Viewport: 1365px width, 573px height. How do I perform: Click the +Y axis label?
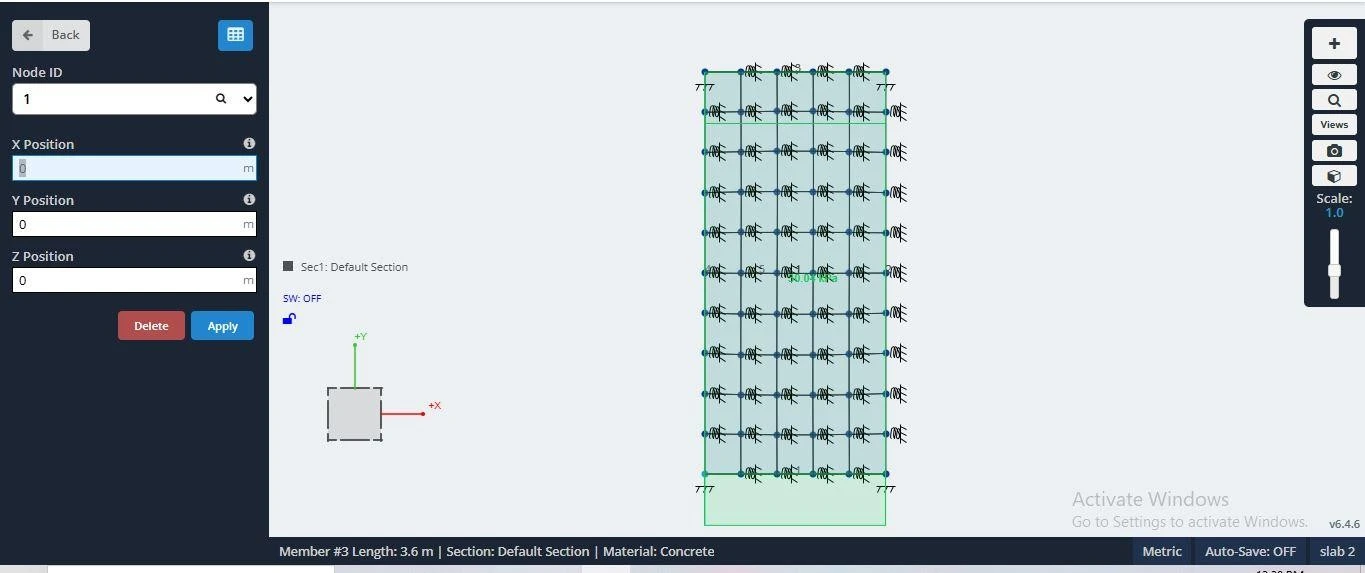pyautogui.click(x=360, y=337)
